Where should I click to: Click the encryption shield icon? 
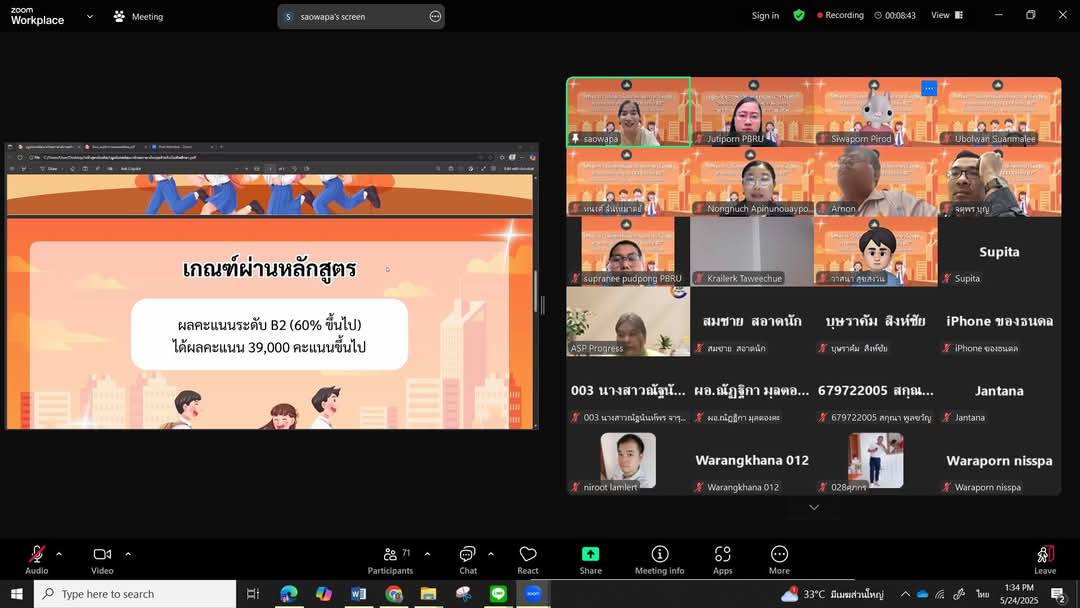click(x=798, y=16)
